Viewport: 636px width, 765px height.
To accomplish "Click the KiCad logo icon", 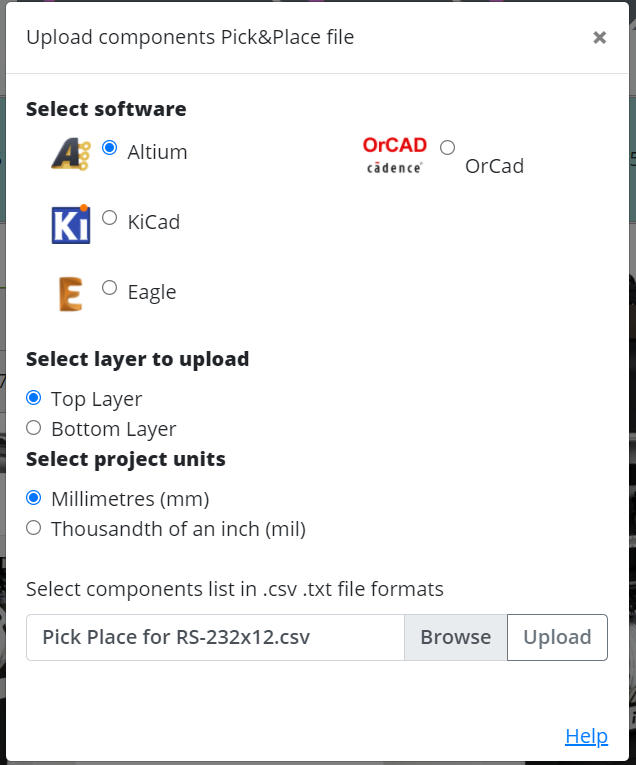I will pyautogui.click(x=70, y=224).
